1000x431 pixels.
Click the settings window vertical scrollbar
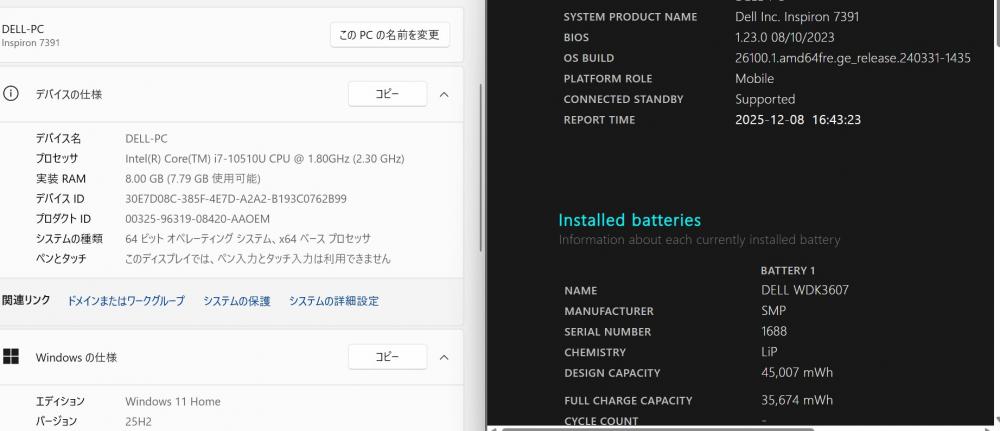pos(481,167)
